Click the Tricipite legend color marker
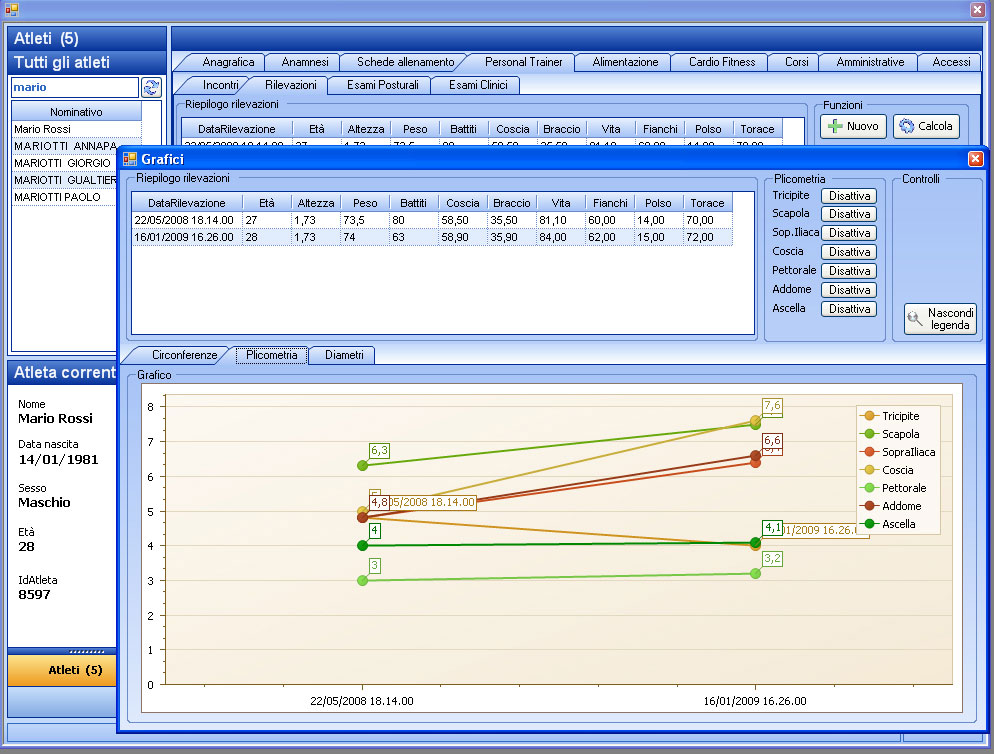 point(869,416)
